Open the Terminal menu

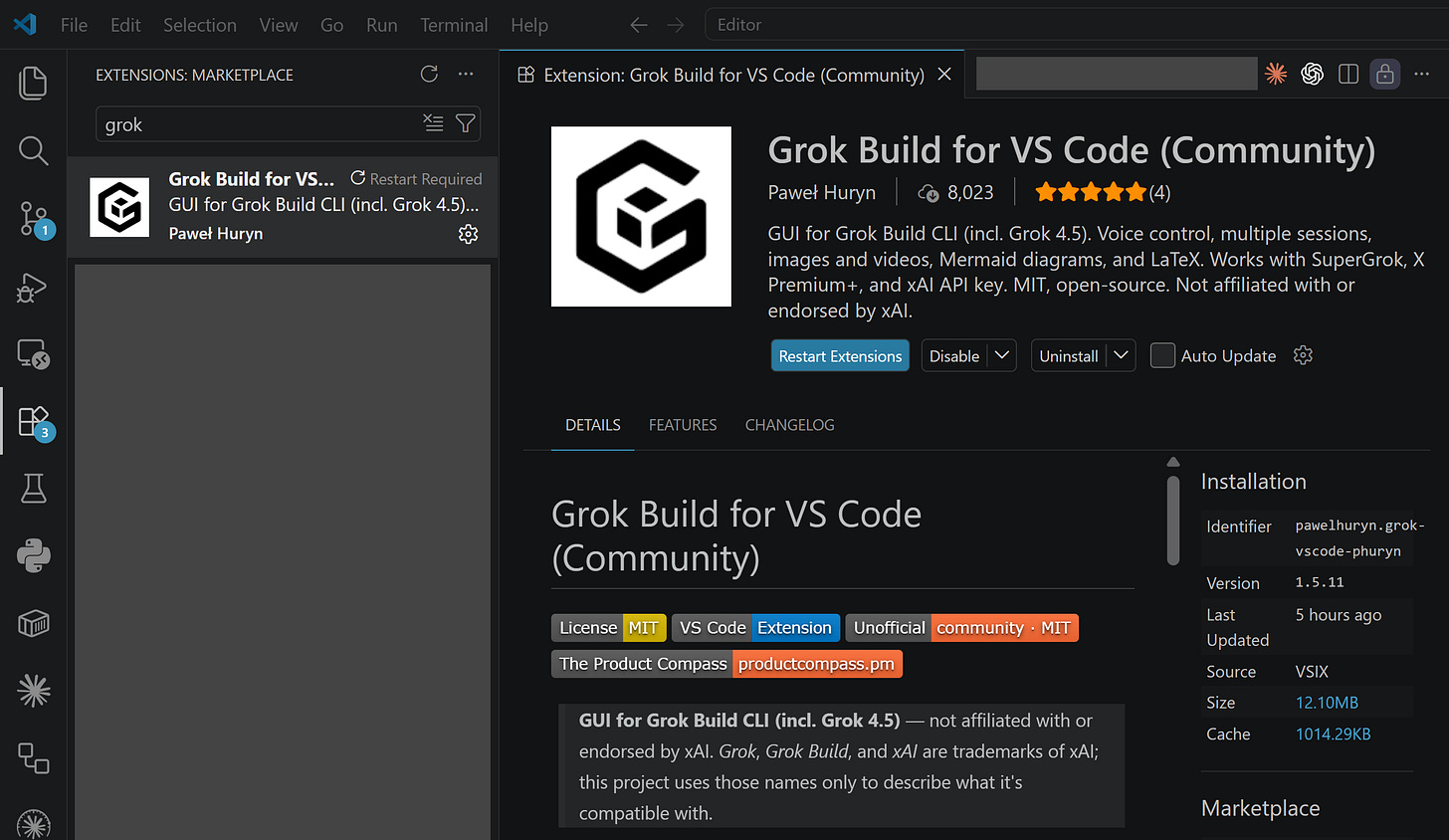pos(454,25)
